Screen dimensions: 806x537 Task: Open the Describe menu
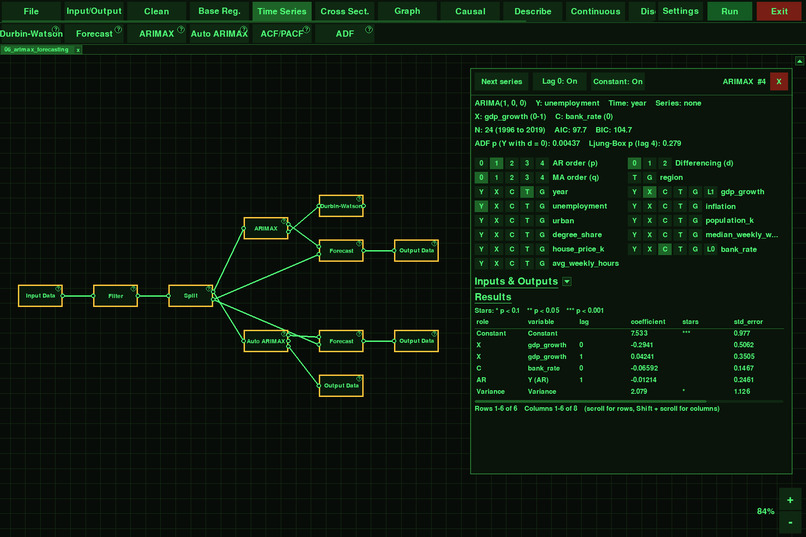[x=533, y=11]
